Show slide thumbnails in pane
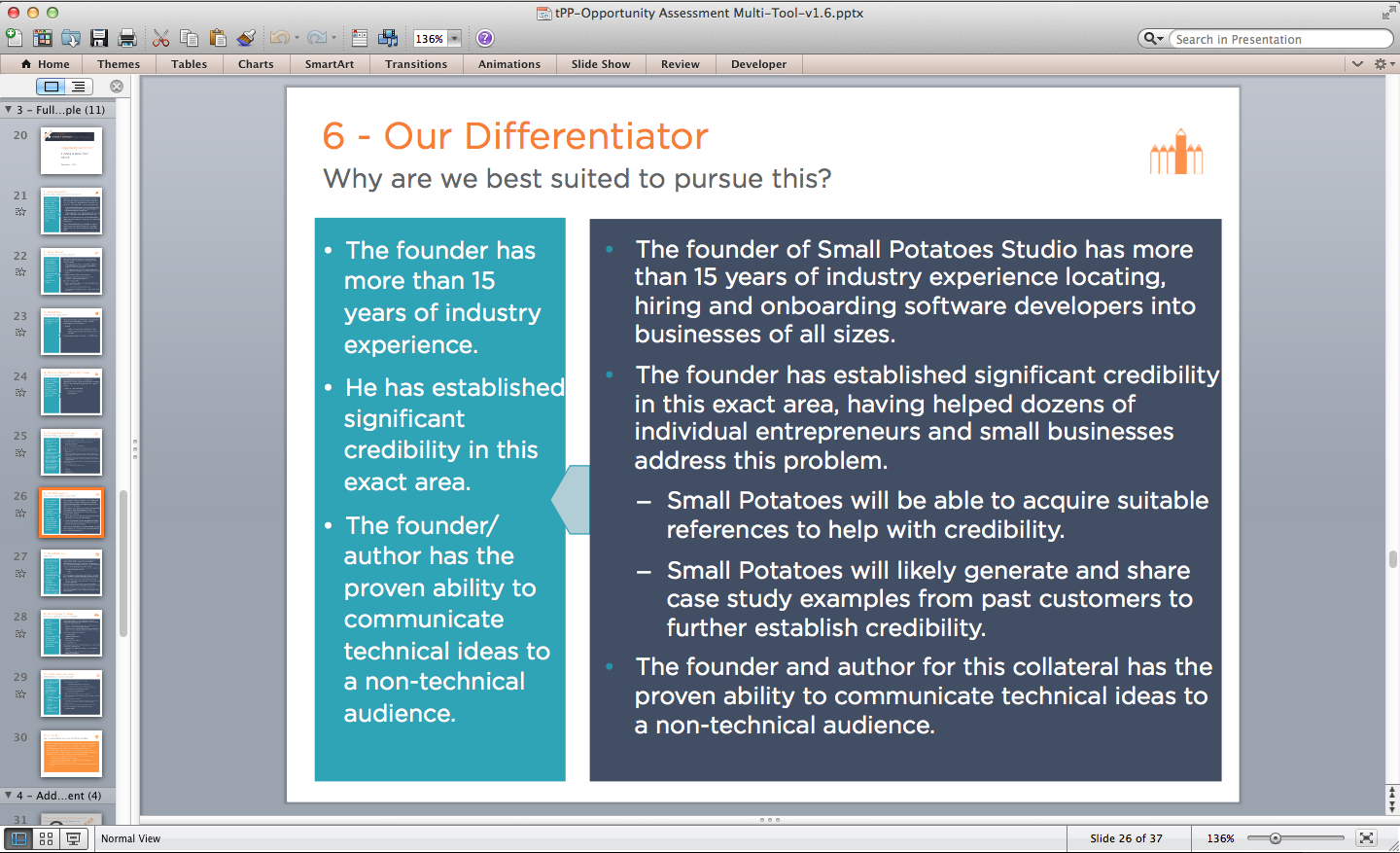 (52, 87)
